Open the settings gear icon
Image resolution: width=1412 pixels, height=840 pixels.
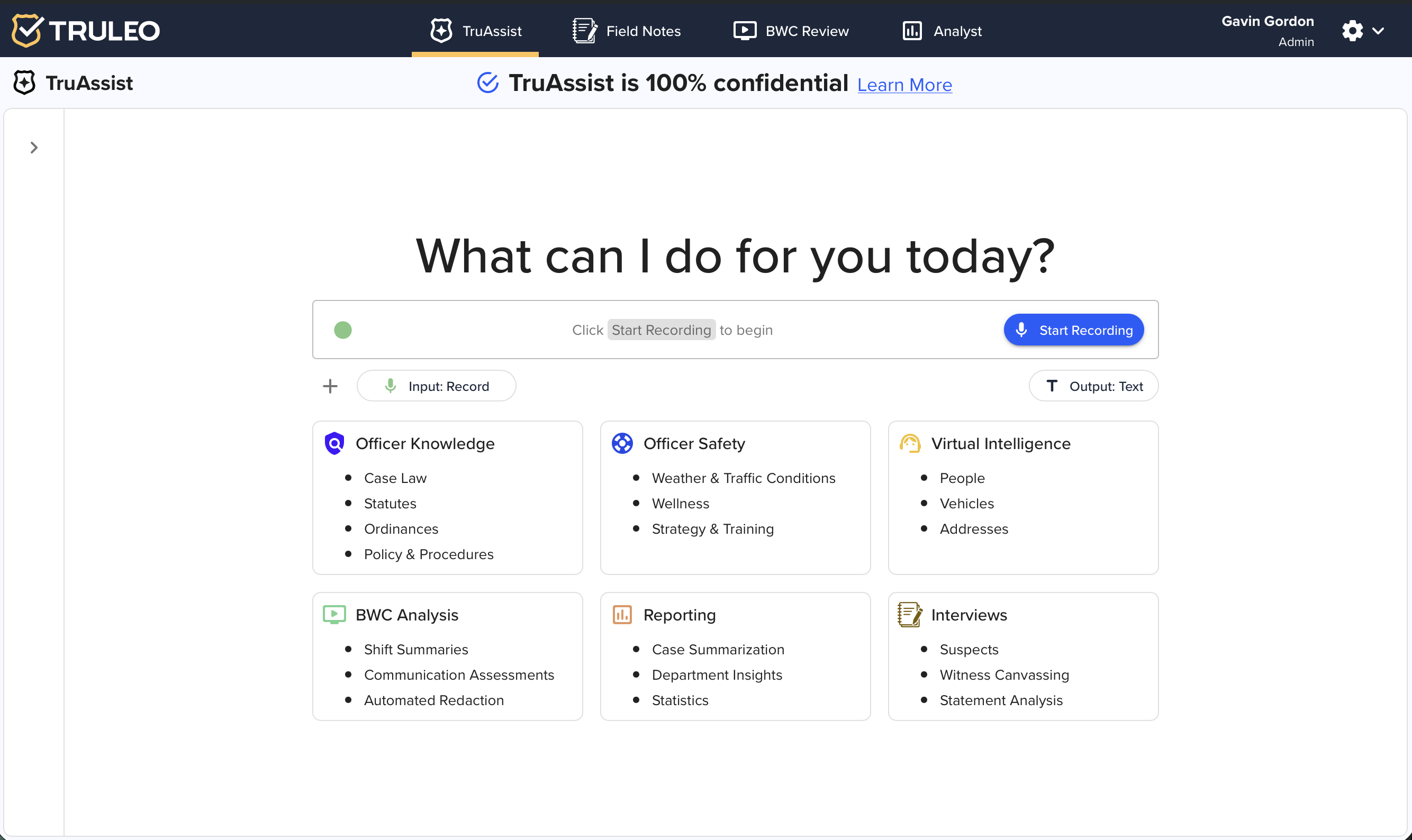click(x=1352, y=31)
